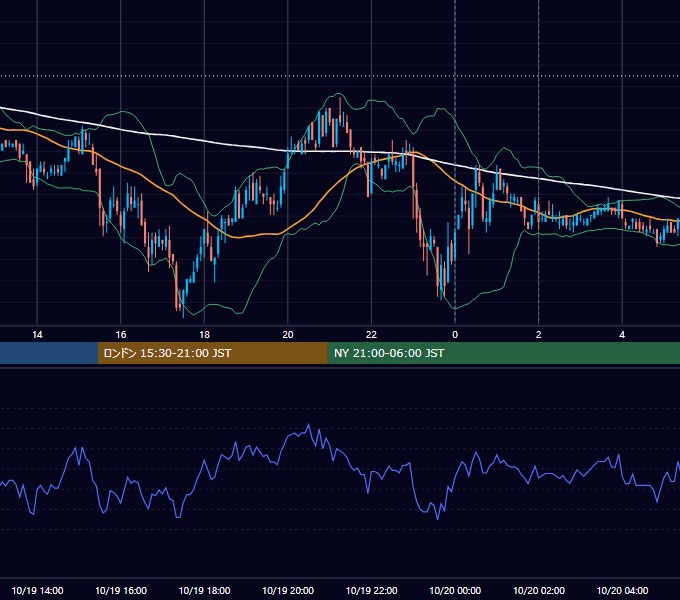Click the date label 10/19 16:00
Viewport: 680px width, 600px height.
point(121,590)
